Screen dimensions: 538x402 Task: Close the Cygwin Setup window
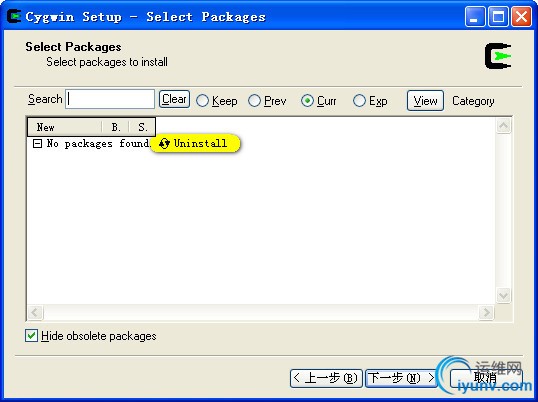522,16
